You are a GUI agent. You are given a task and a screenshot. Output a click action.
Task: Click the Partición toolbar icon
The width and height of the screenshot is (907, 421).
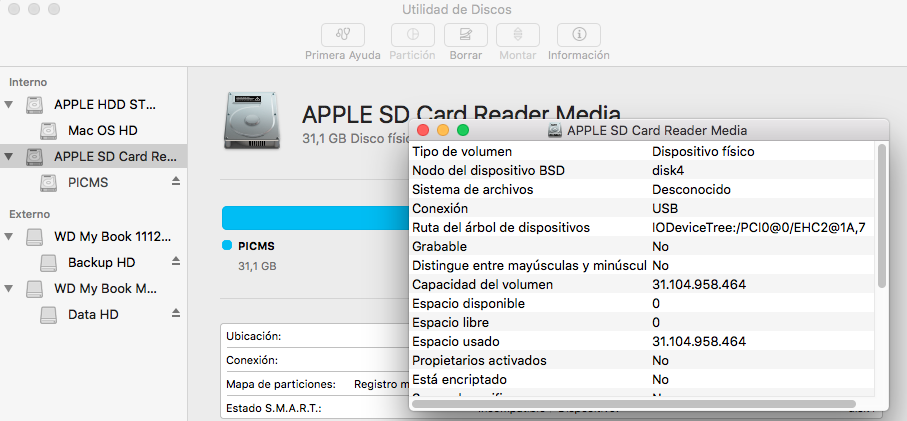(412, 34)
